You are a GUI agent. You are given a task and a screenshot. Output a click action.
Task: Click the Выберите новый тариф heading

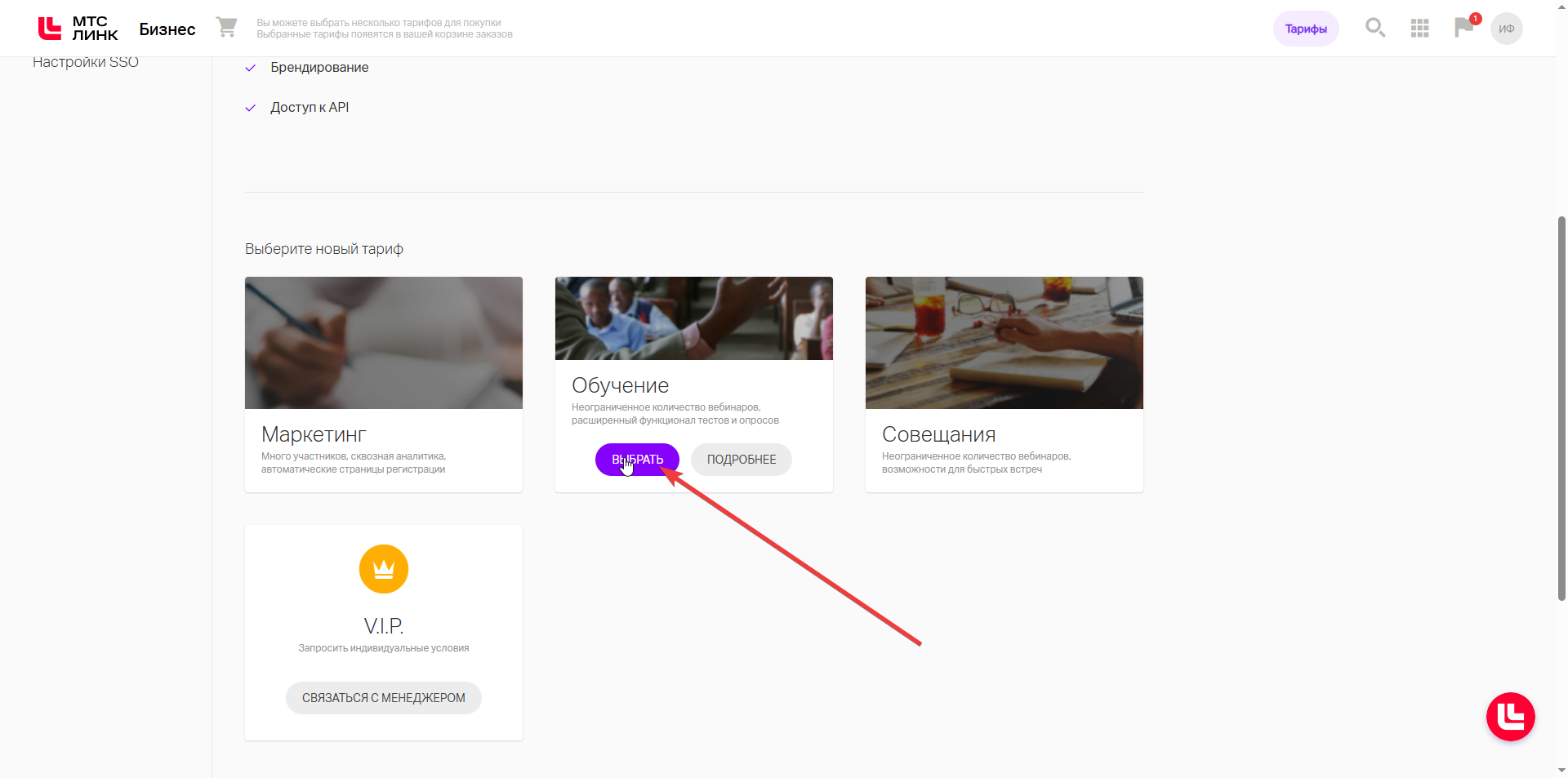tap(324, 249)
